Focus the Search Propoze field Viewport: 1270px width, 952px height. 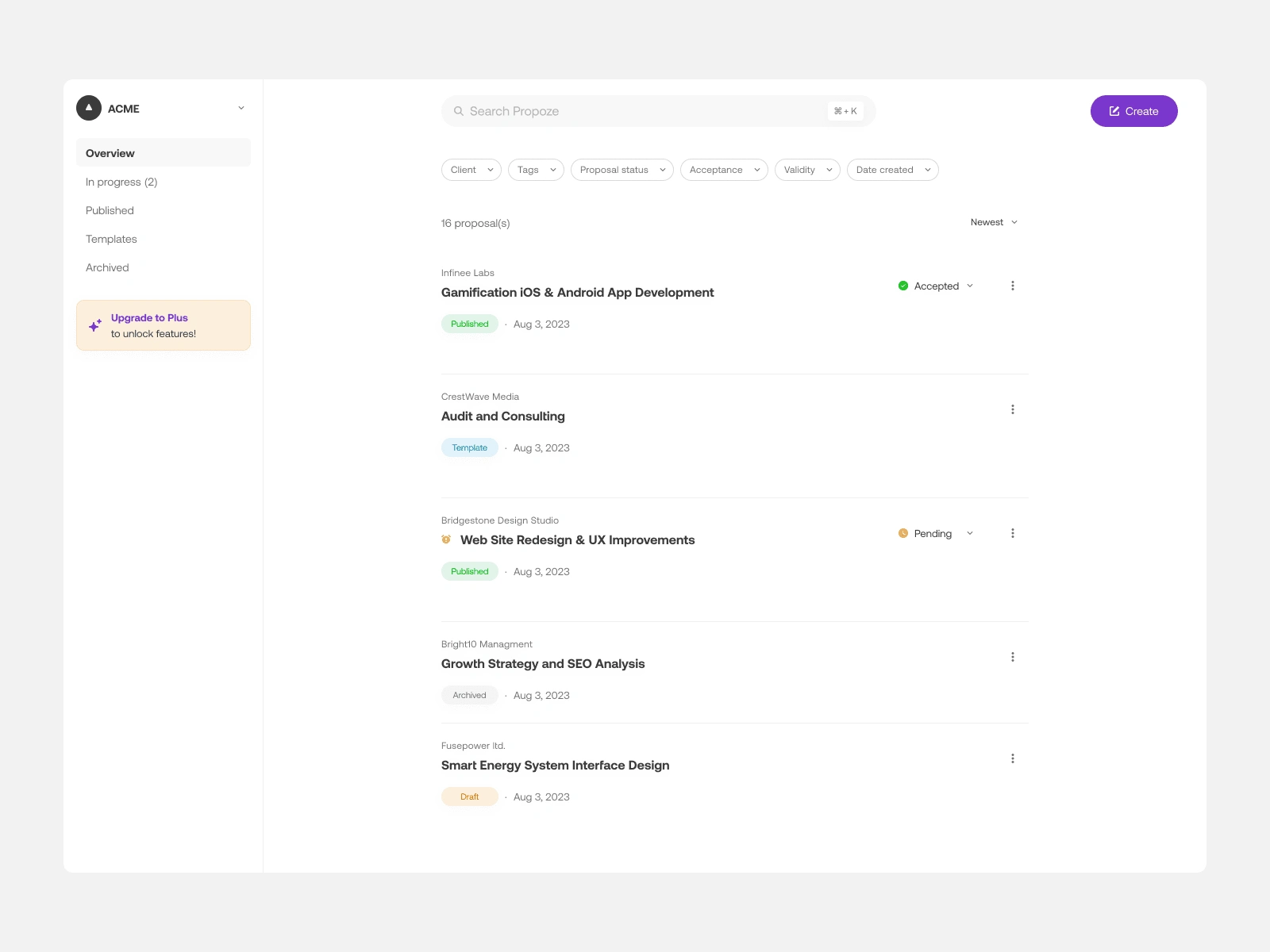click(643, 111)
